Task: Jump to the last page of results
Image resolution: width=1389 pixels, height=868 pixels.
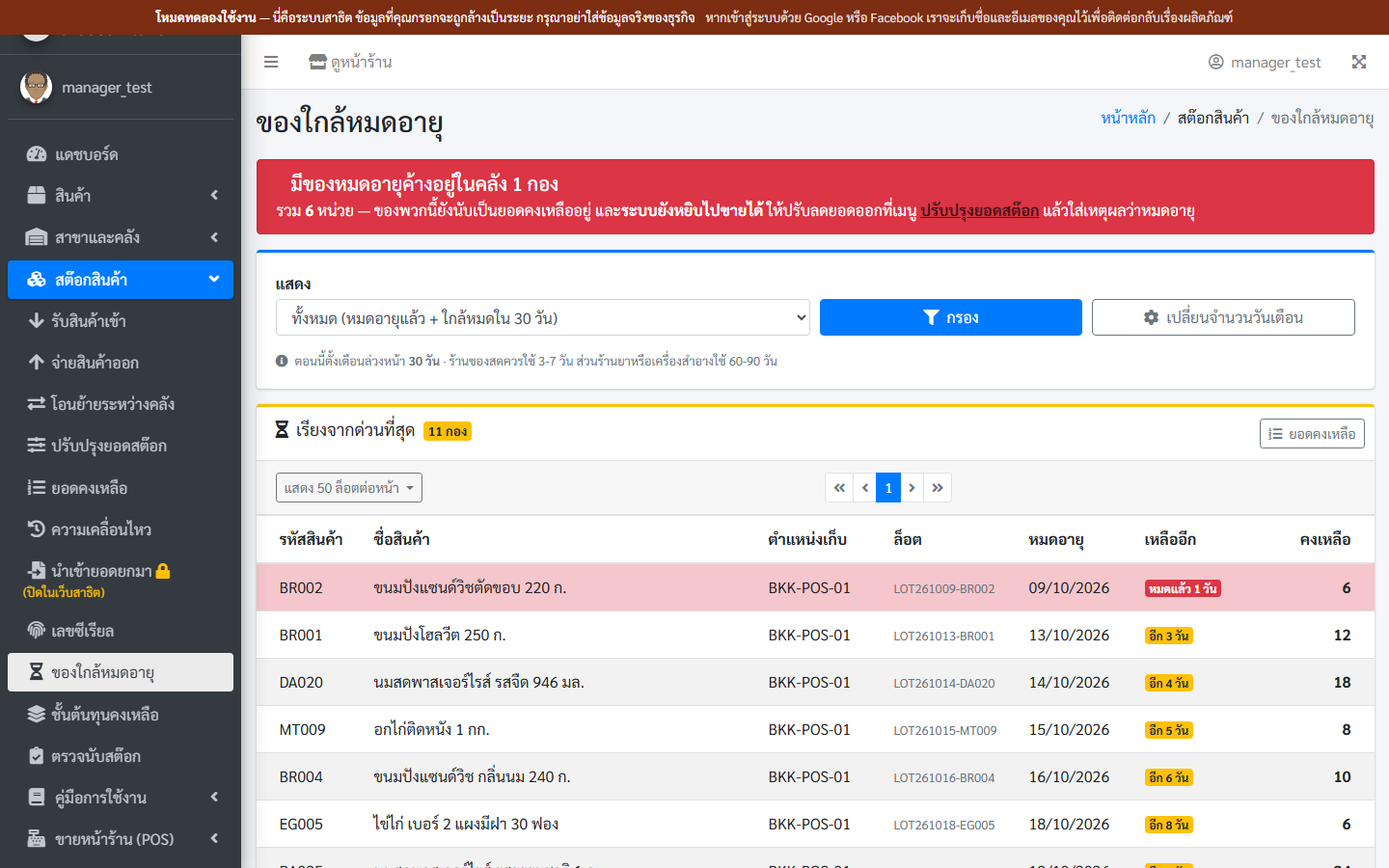Action: tap(938, 488)
